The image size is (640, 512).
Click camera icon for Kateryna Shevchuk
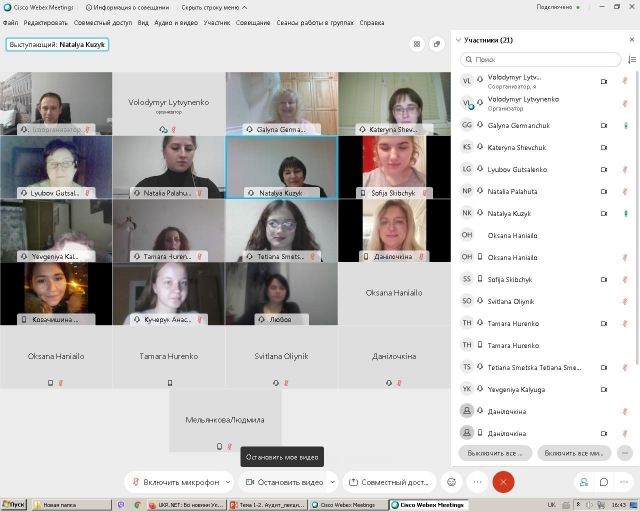click(604, 148)
